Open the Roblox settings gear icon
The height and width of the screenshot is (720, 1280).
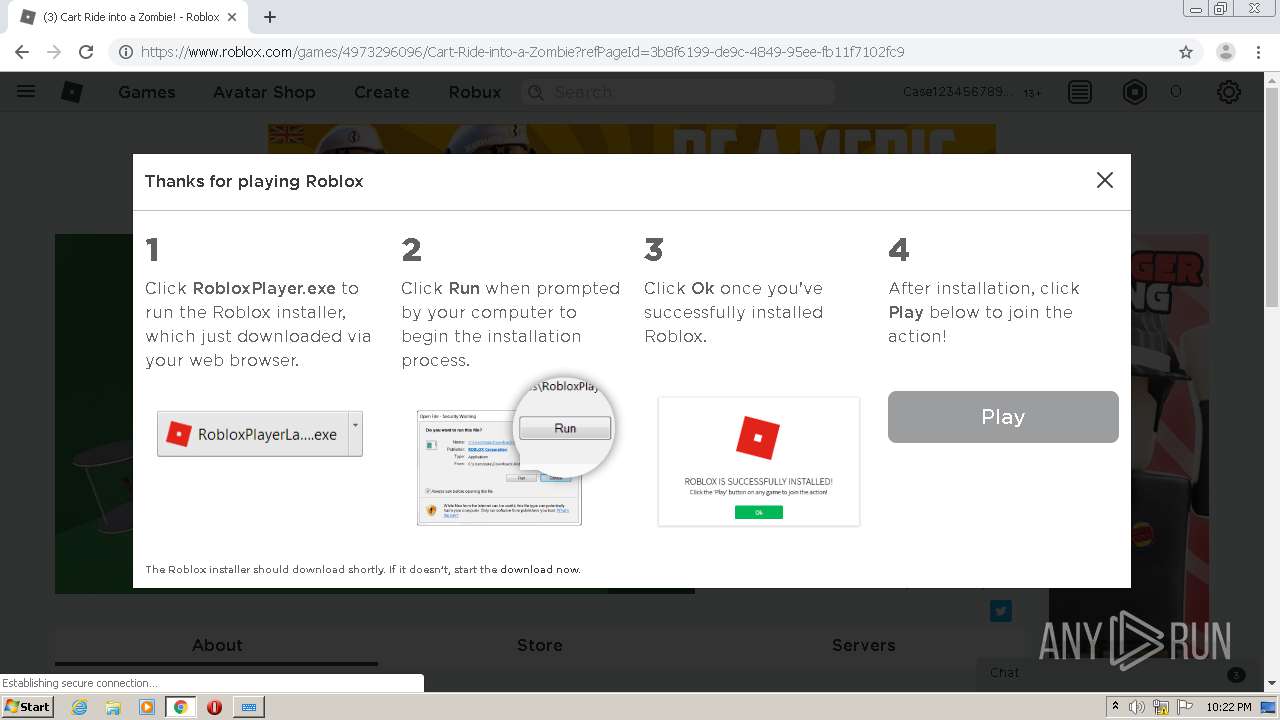point(1229,92)
